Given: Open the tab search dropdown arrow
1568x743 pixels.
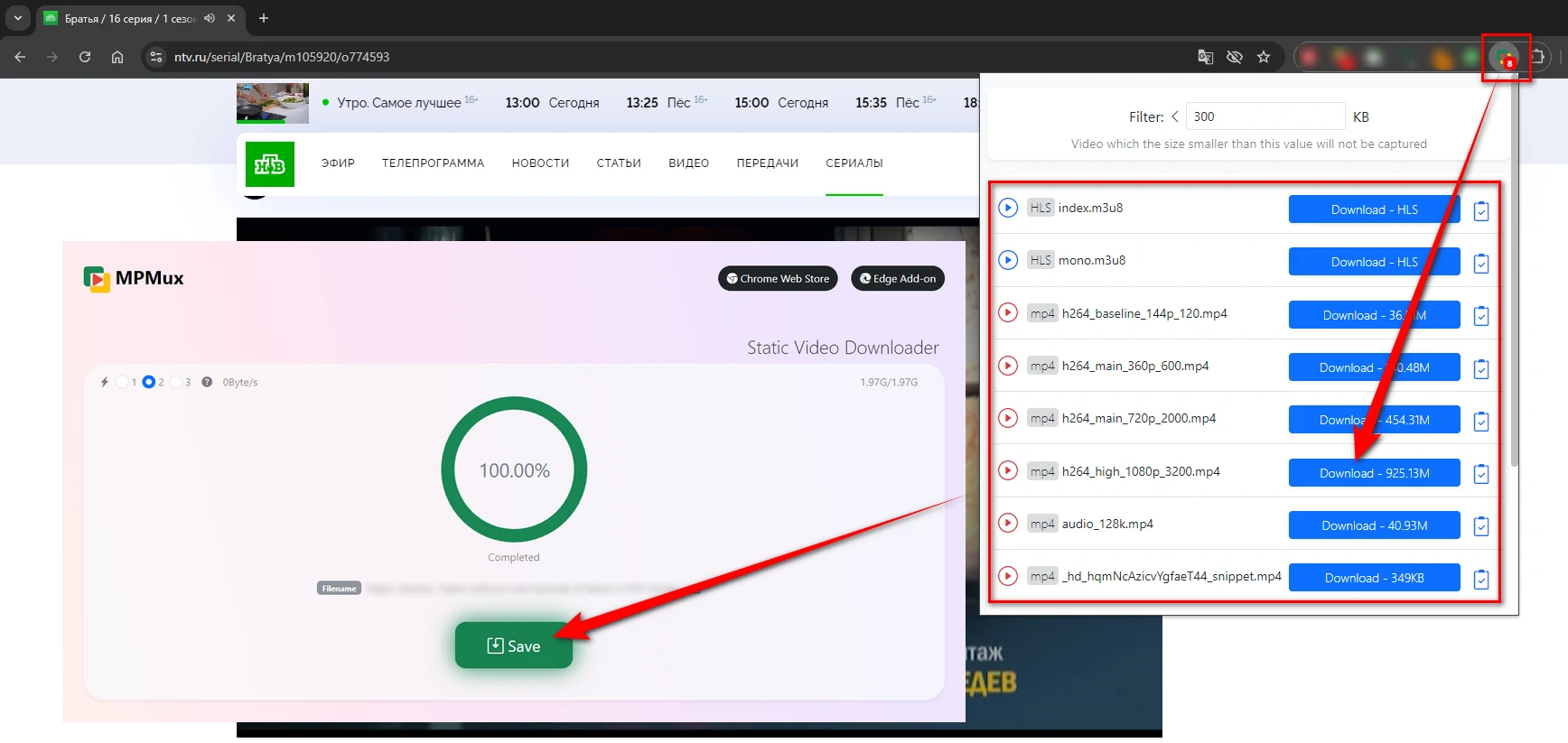Looking at the screenshot, I should click(17, 18).
